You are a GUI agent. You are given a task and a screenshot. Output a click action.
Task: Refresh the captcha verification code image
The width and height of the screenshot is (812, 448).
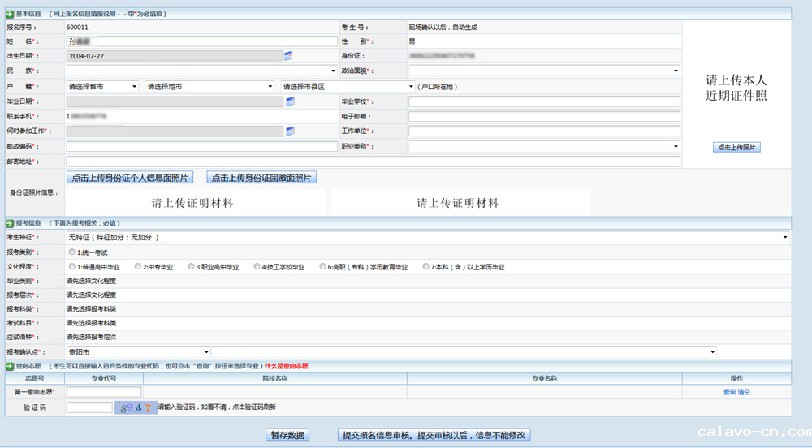pyautogui.click(x=135, y=407)
